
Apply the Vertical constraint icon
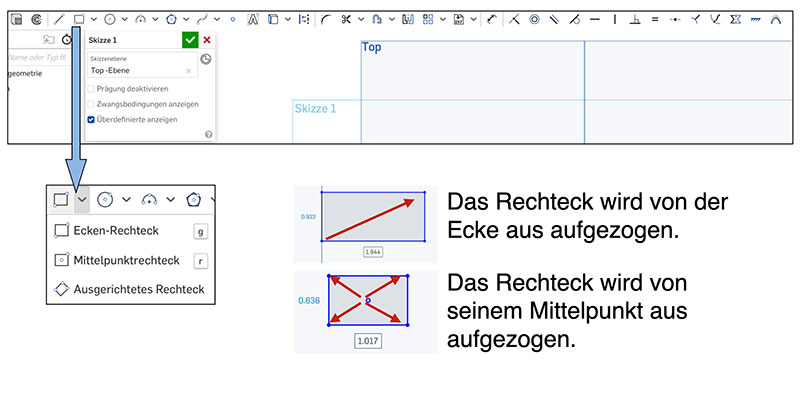(x=614, y=19)
